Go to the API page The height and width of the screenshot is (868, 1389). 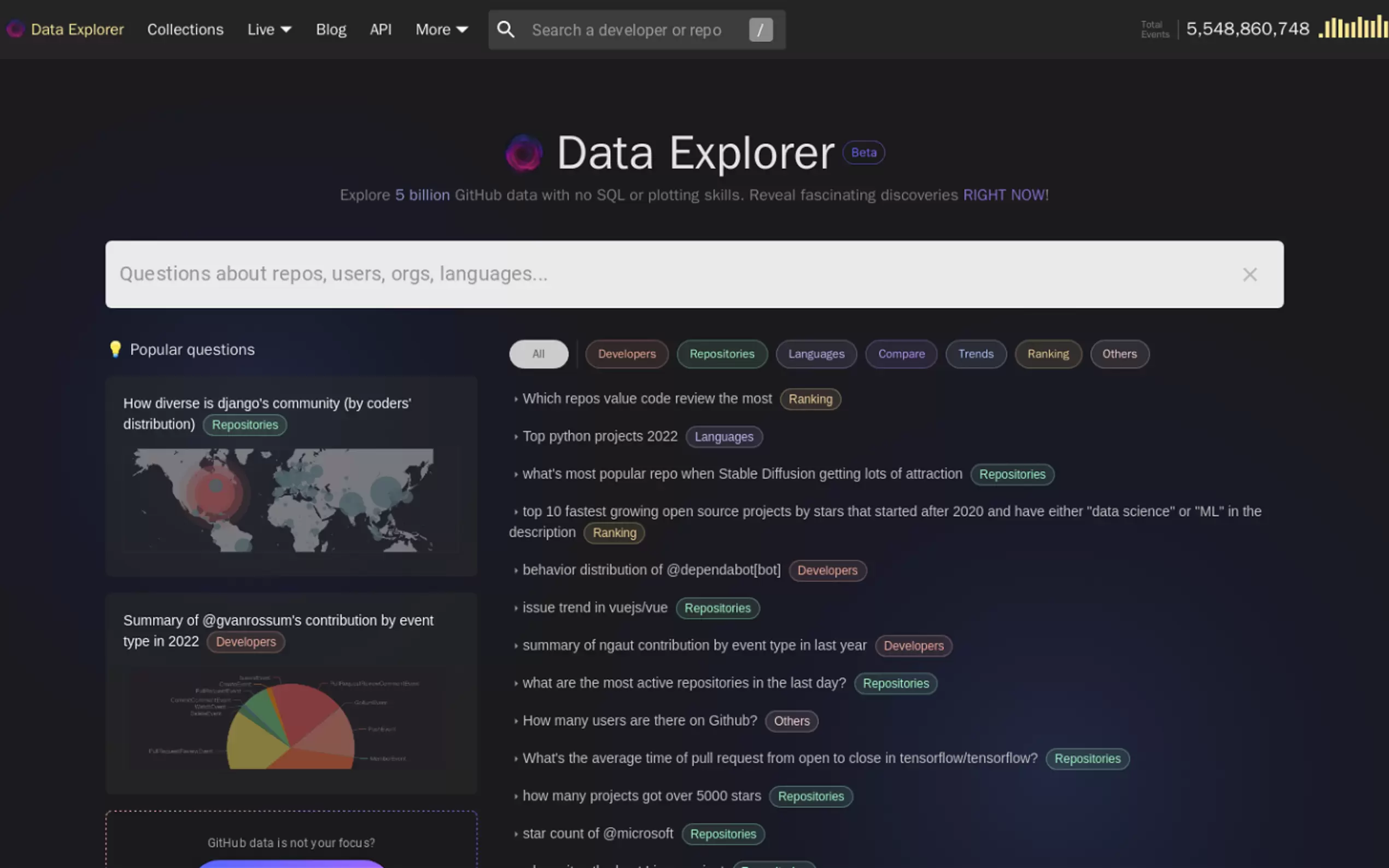(x=380, y=29)
